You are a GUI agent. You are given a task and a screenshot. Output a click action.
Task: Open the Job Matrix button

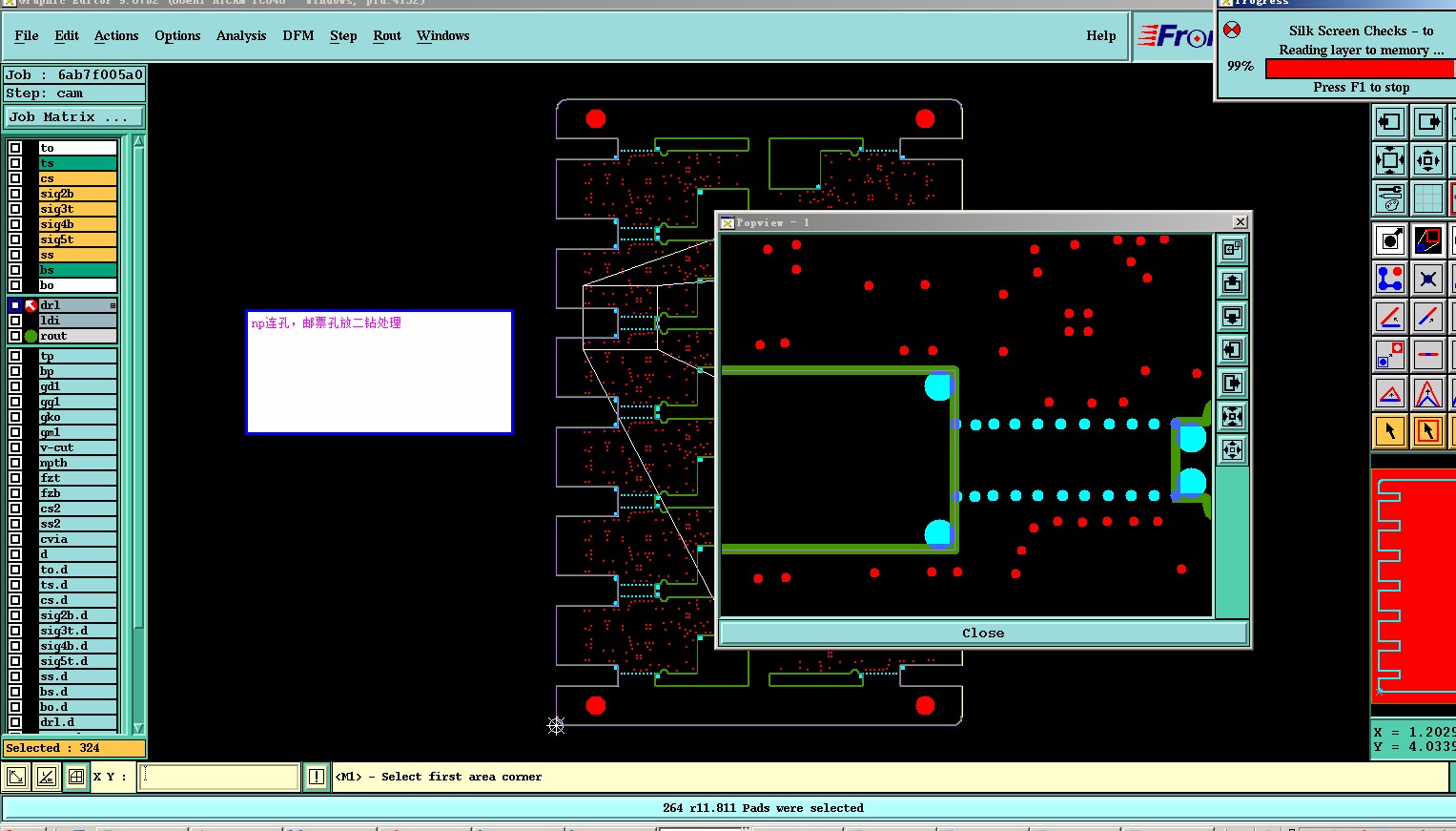(74, 116)
